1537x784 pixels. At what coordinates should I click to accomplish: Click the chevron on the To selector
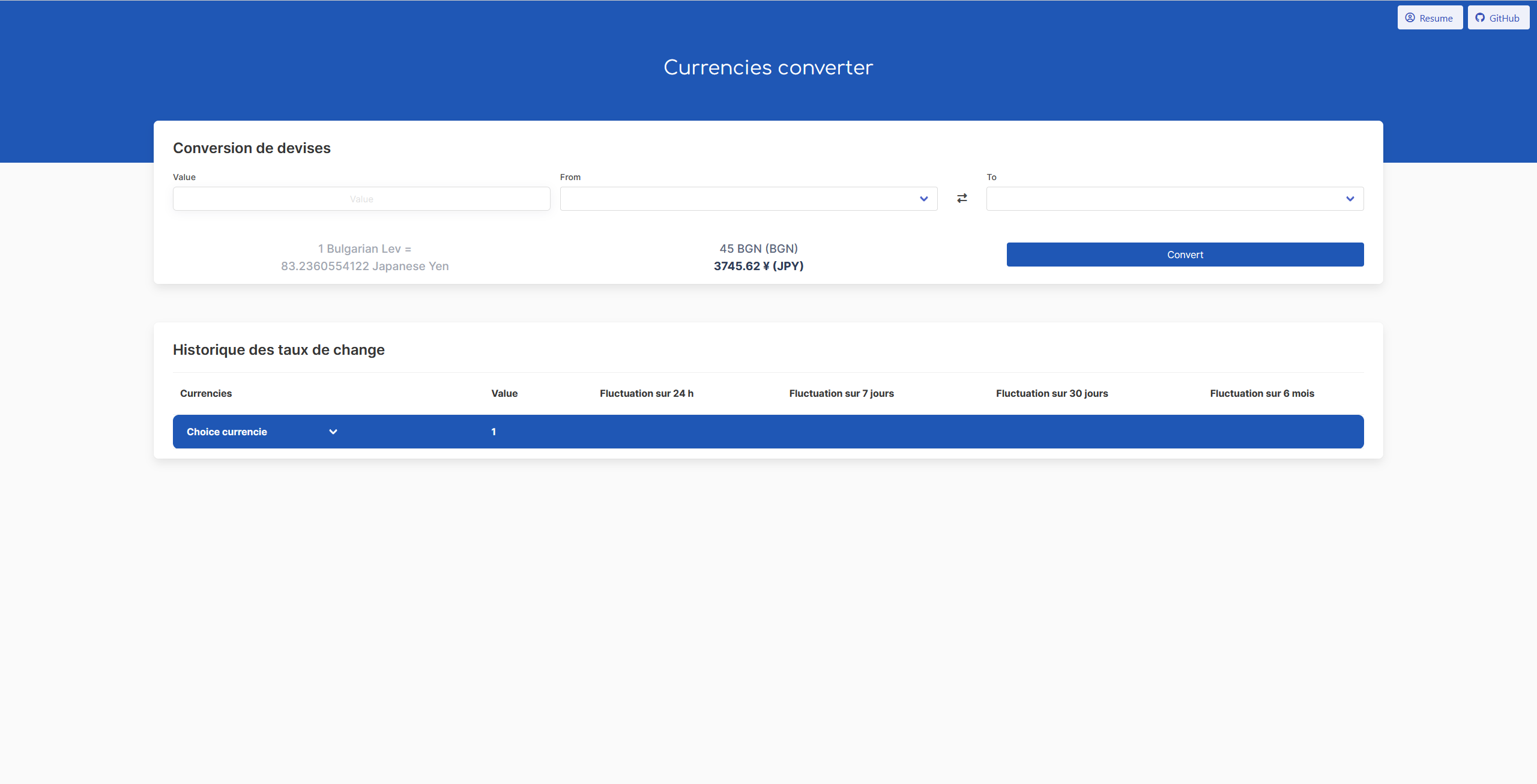pos(1350,198)
